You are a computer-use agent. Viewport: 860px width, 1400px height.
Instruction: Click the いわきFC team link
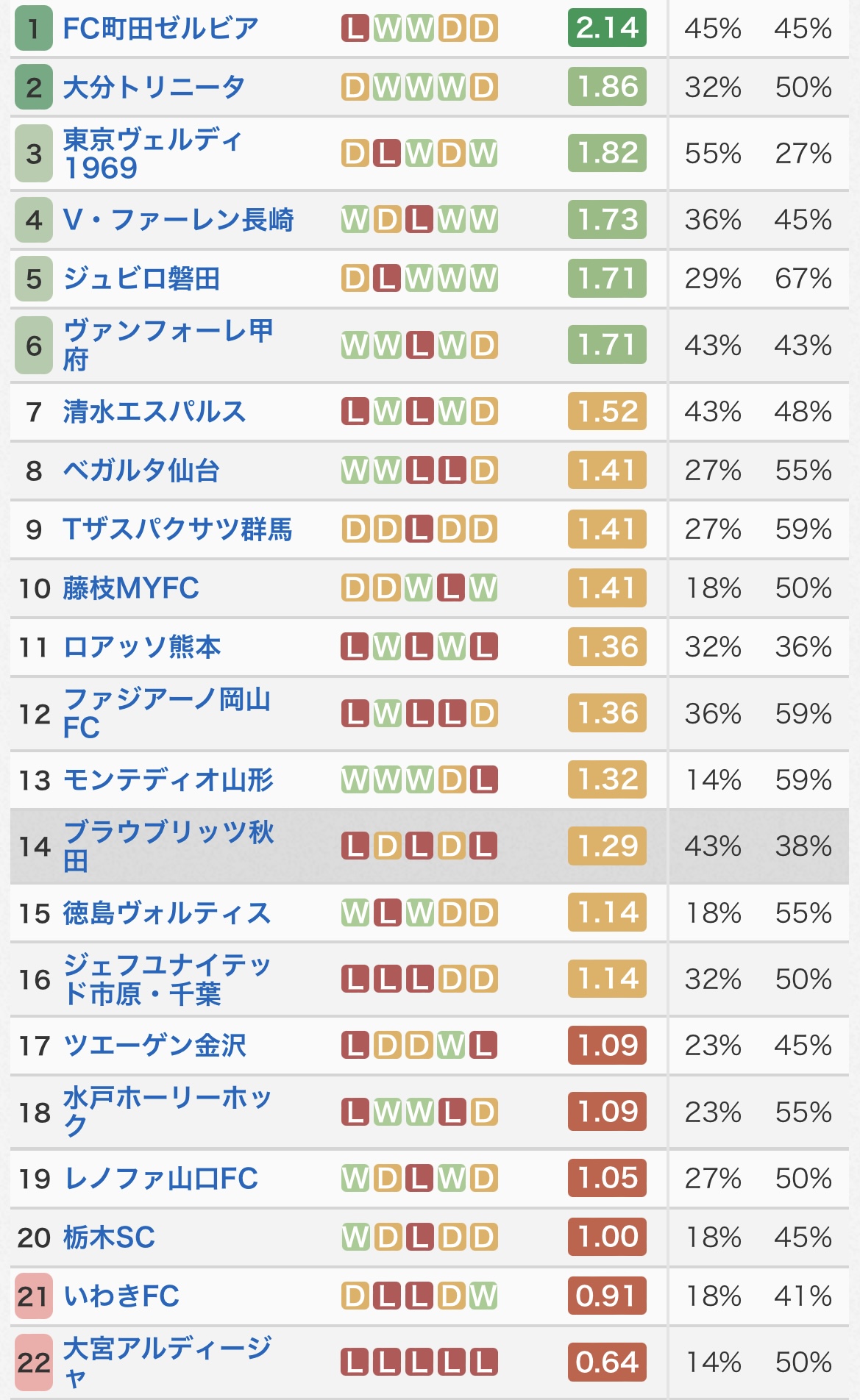[x=121, y=1296]
